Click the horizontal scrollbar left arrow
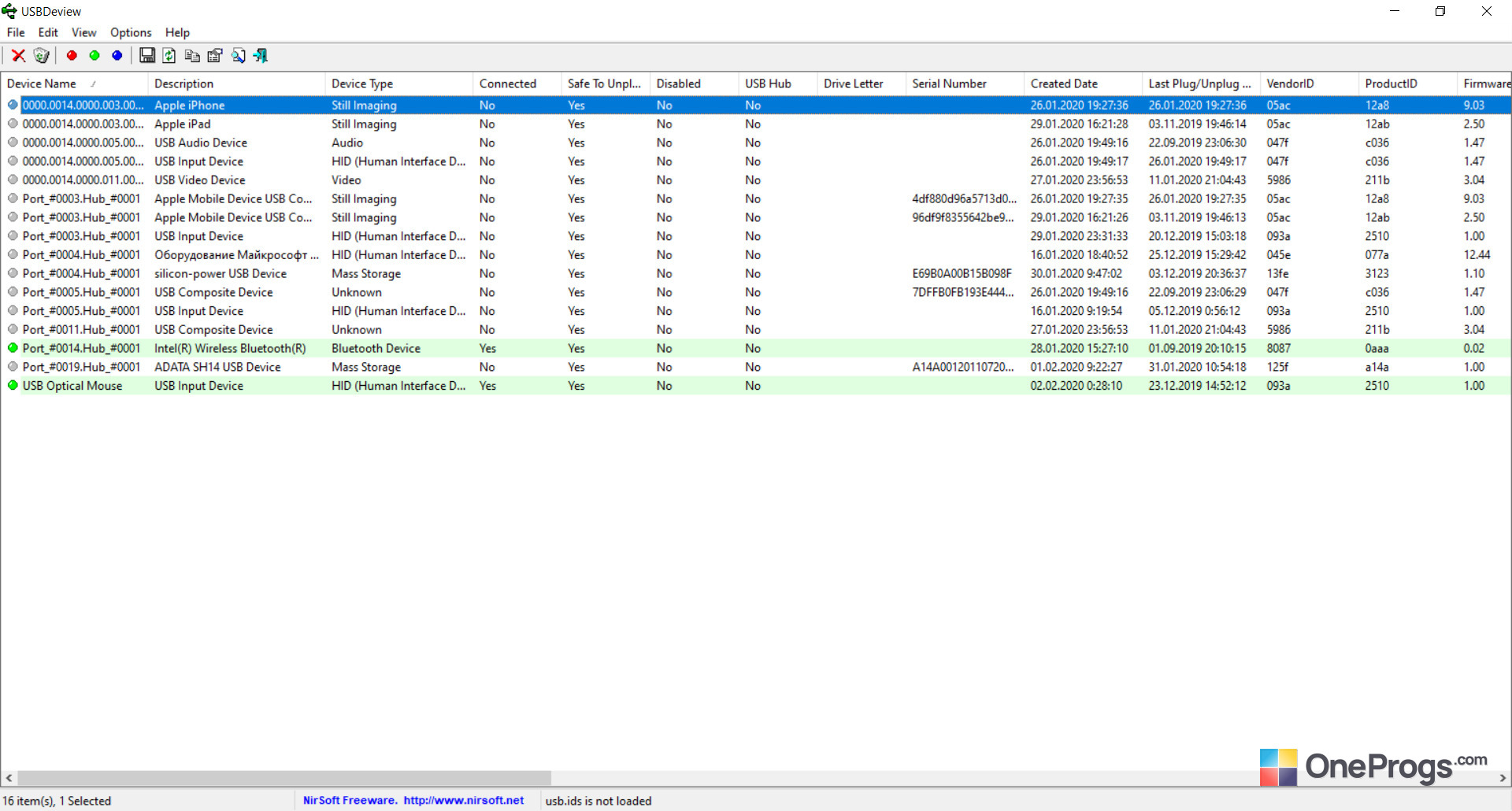This screenshot has width=1512, height=811. click(x=9, y=778)
